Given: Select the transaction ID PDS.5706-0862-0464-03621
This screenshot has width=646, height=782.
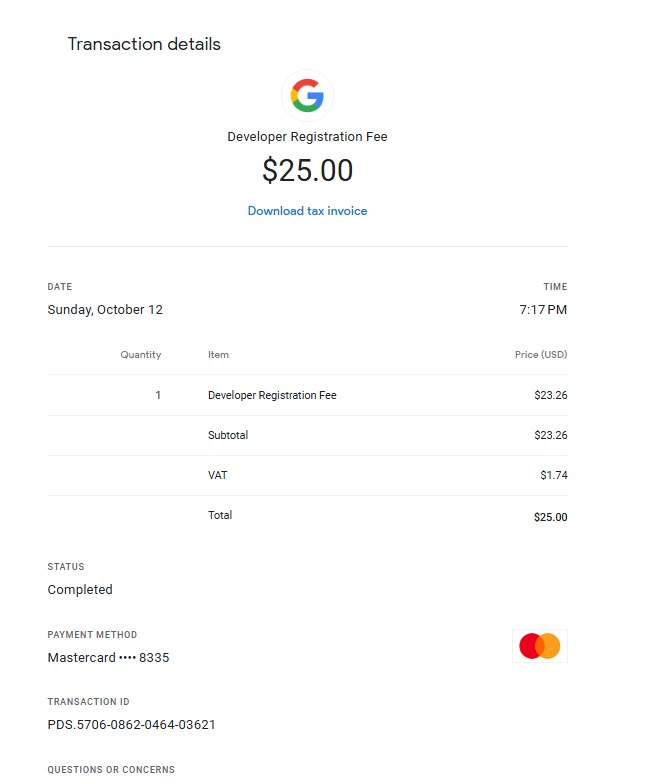Looking at the screenshot, I should click(x=131, y=724).
